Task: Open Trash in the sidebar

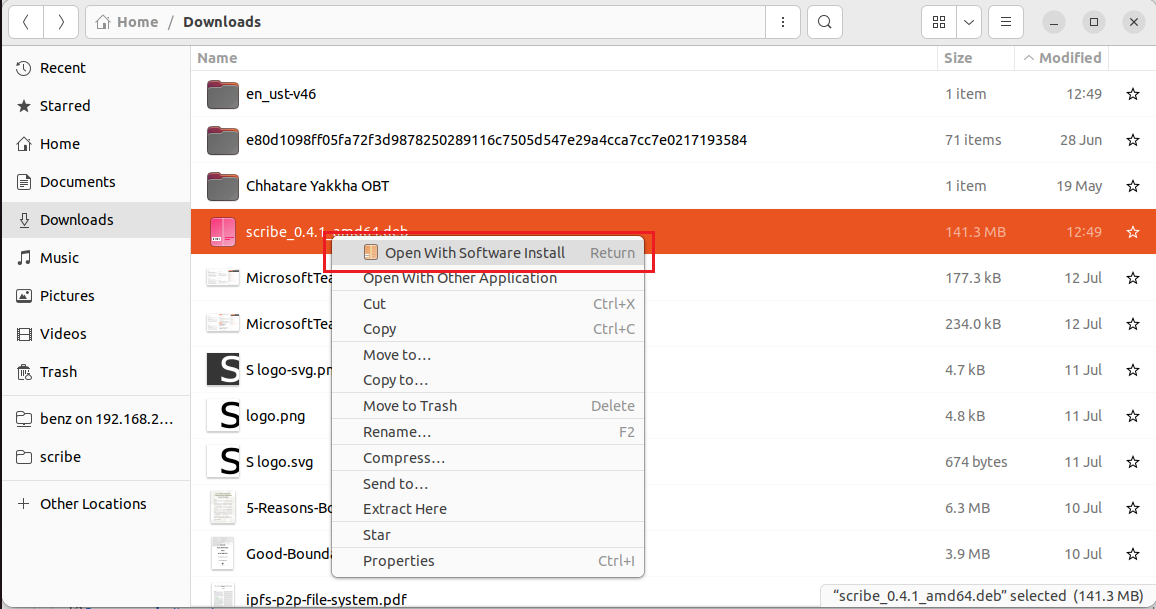Action: pyautogui.click(x=58, y=372)
